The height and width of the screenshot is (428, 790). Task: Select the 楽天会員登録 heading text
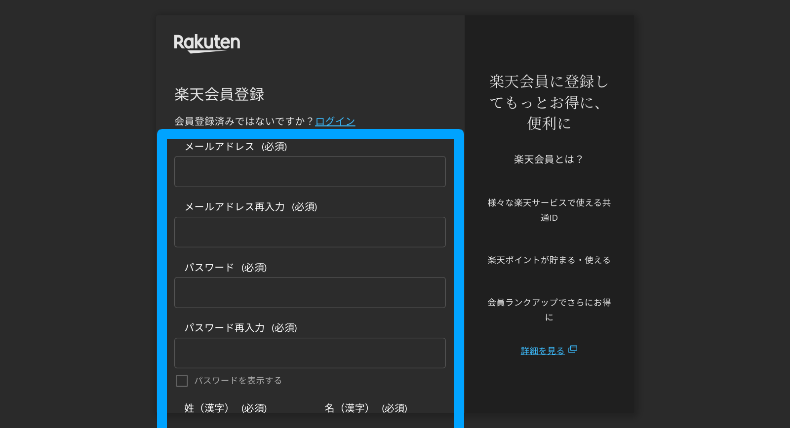tap(219, 94)
